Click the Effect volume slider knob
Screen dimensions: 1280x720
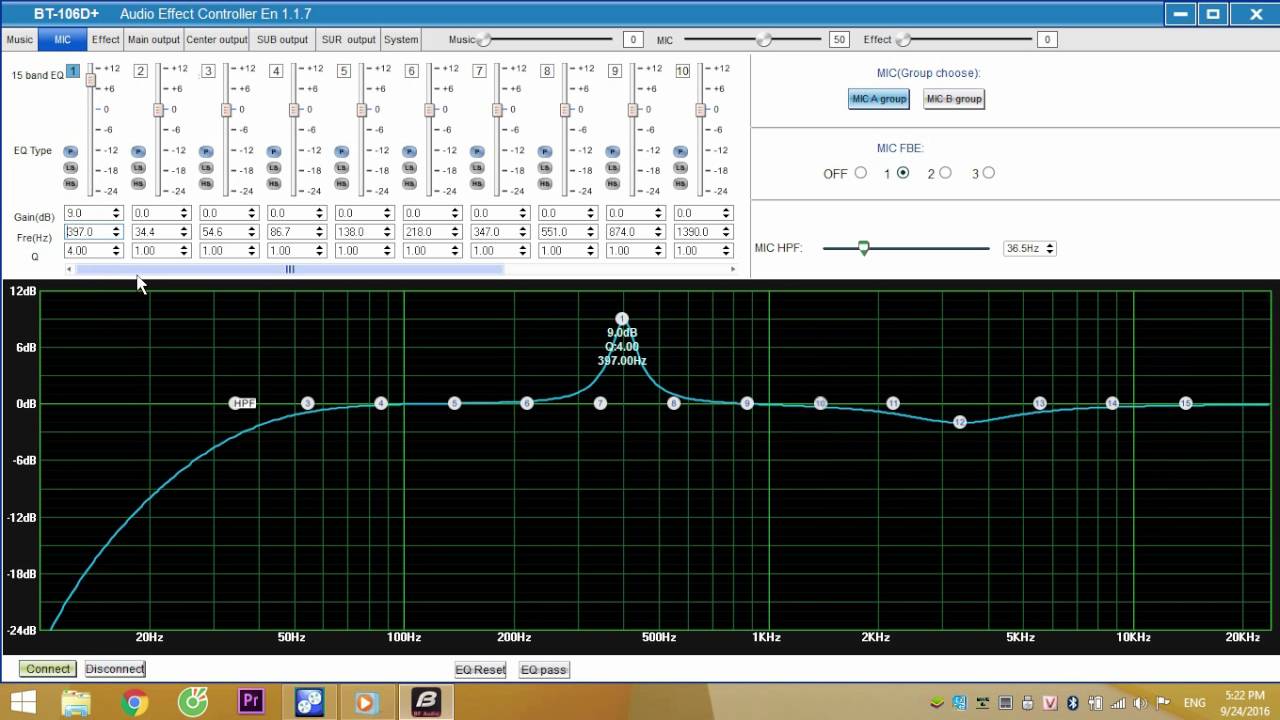tap(903, 40)
